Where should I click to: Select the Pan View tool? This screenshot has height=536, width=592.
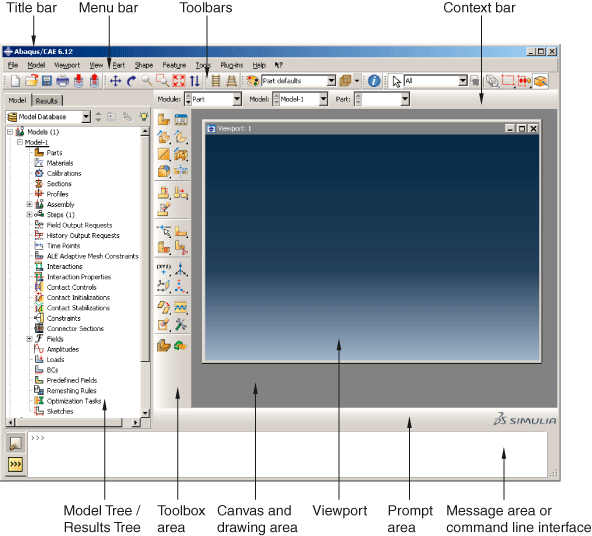[115, 81]
